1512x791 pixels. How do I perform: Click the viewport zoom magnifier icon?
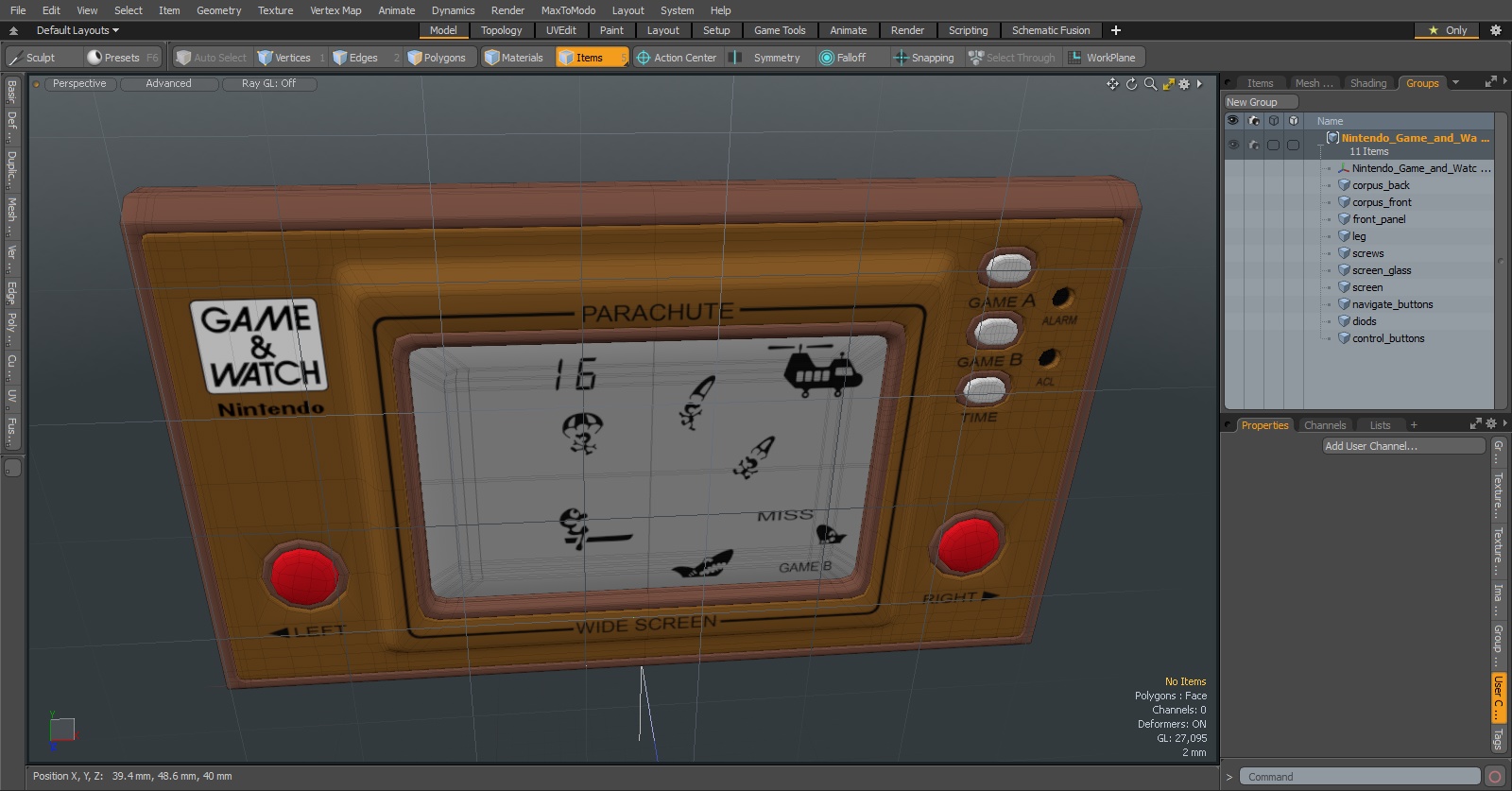pos(1150,84)
